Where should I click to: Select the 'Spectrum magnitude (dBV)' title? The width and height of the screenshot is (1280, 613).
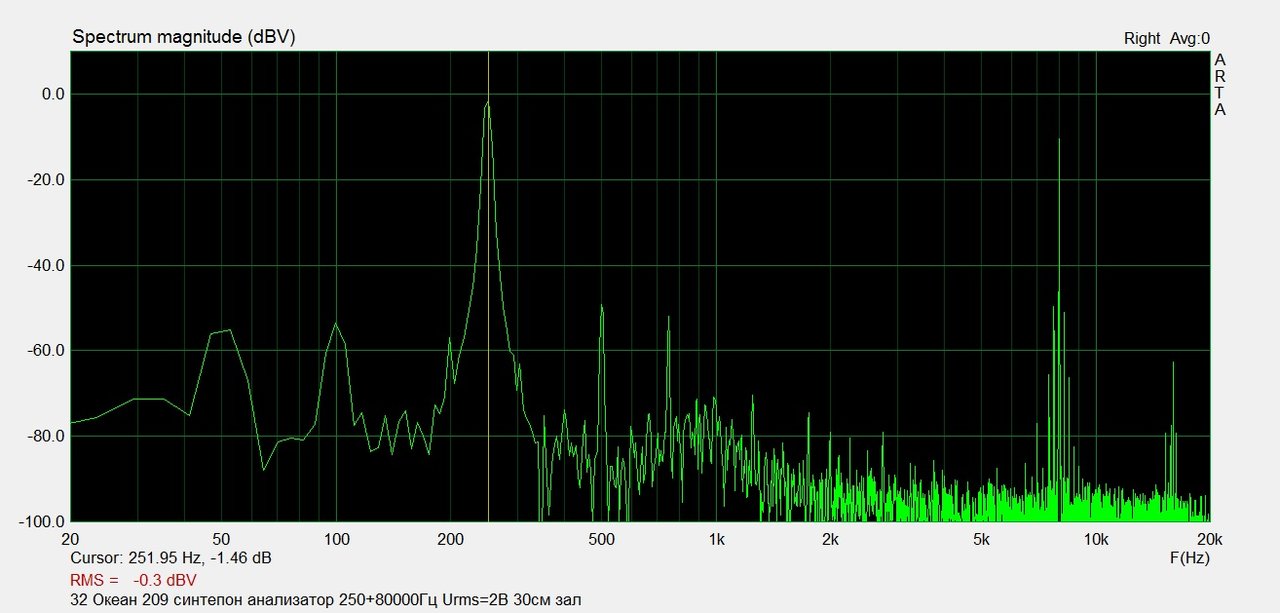[x=183, y=37]
